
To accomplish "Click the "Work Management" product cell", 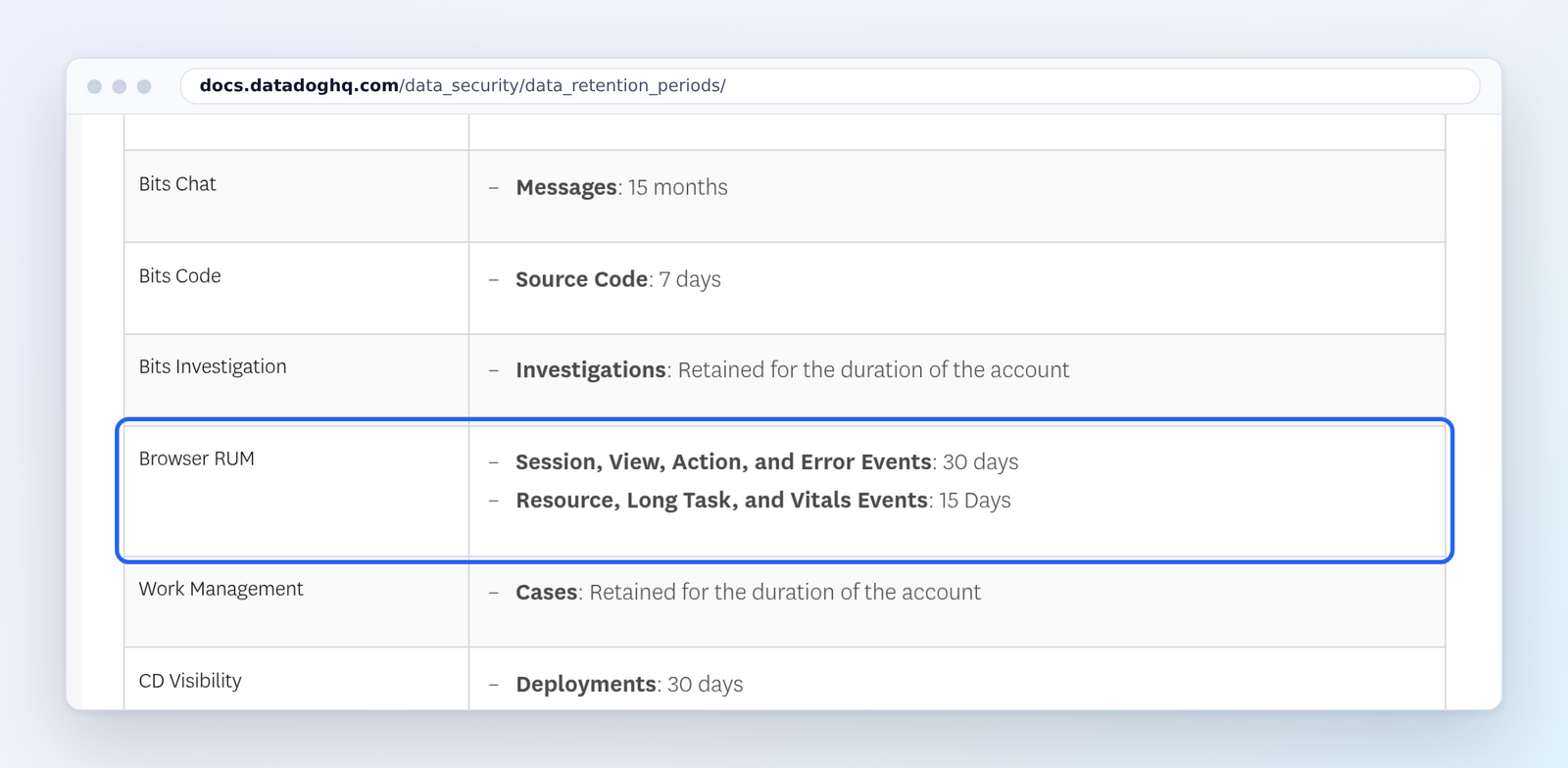I will [x=297, y=601].
